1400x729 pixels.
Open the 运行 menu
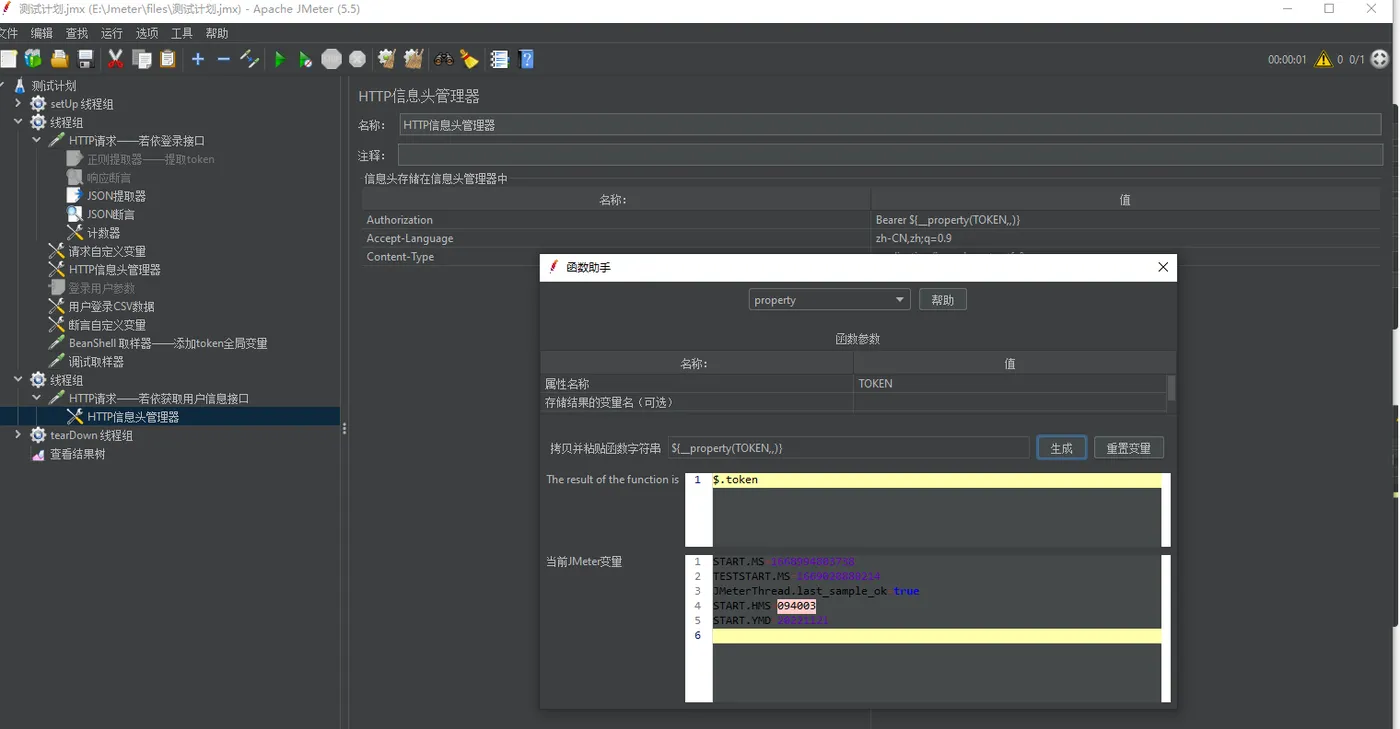(112, 33)
